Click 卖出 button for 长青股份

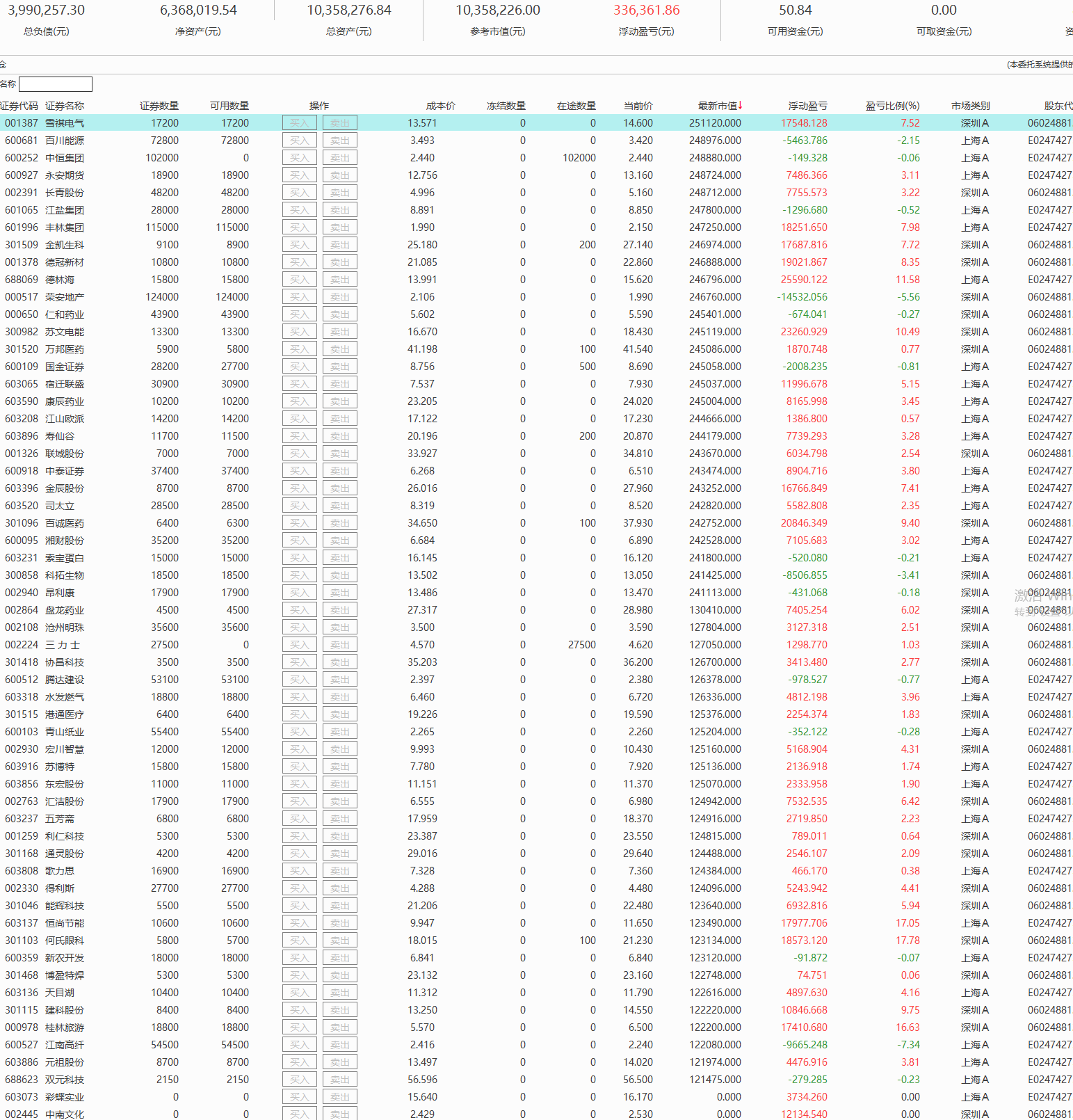(x=340, y=193)
